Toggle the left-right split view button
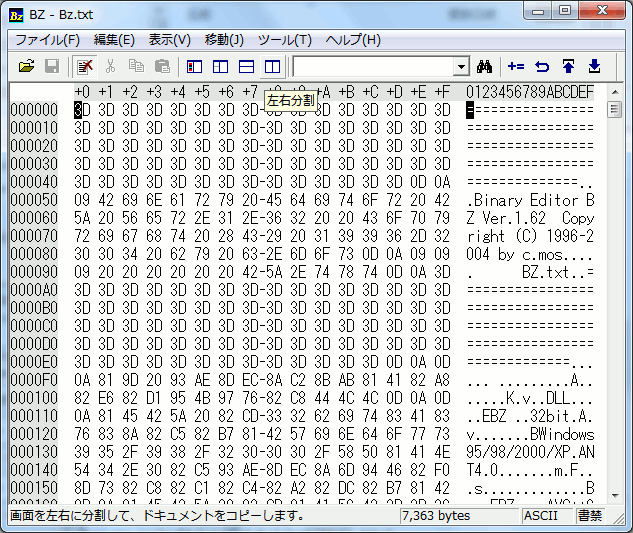This screenshot has width=633, height=533. pyautogui.click(x=272, y=66)
